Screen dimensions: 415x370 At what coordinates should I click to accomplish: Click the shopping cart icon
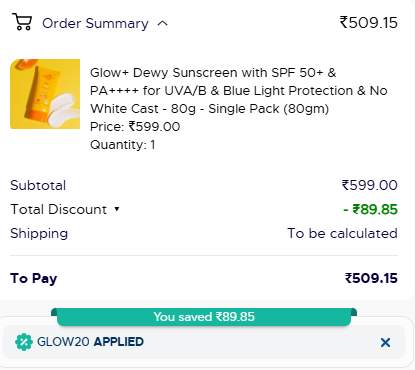[22, 22]
